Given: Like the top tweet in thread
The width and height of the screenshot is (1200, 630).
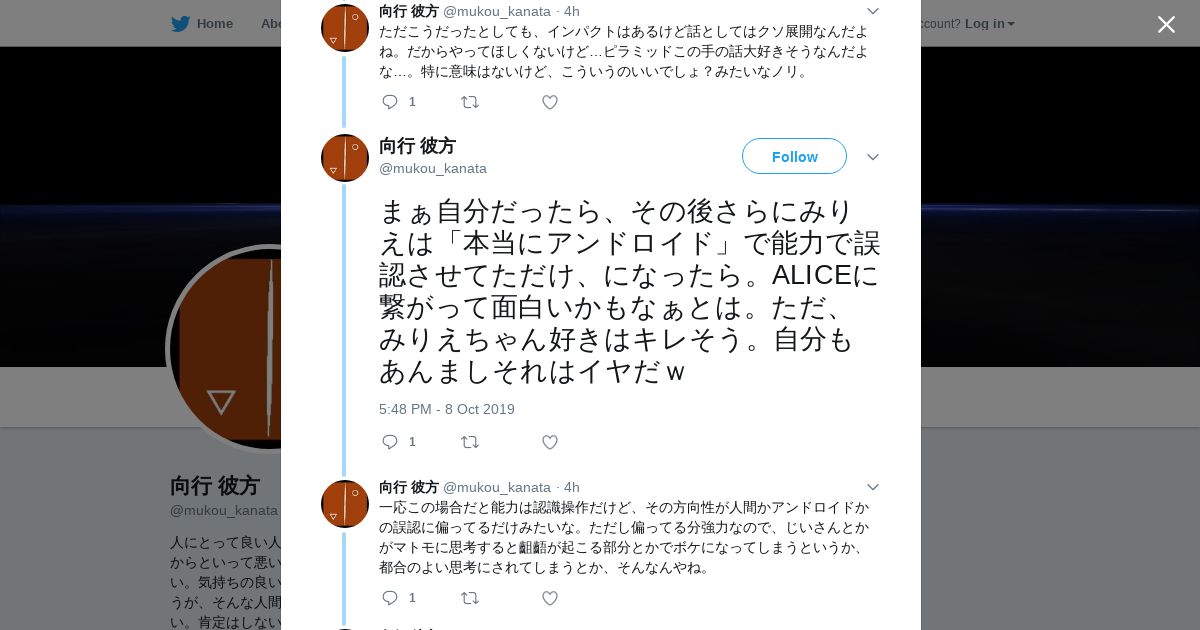Looking at the screenshot, I should 549,102.
